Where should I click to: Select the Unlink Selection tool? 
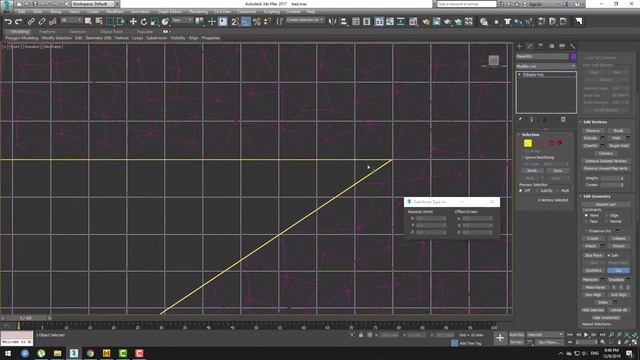tap(42, 21)
